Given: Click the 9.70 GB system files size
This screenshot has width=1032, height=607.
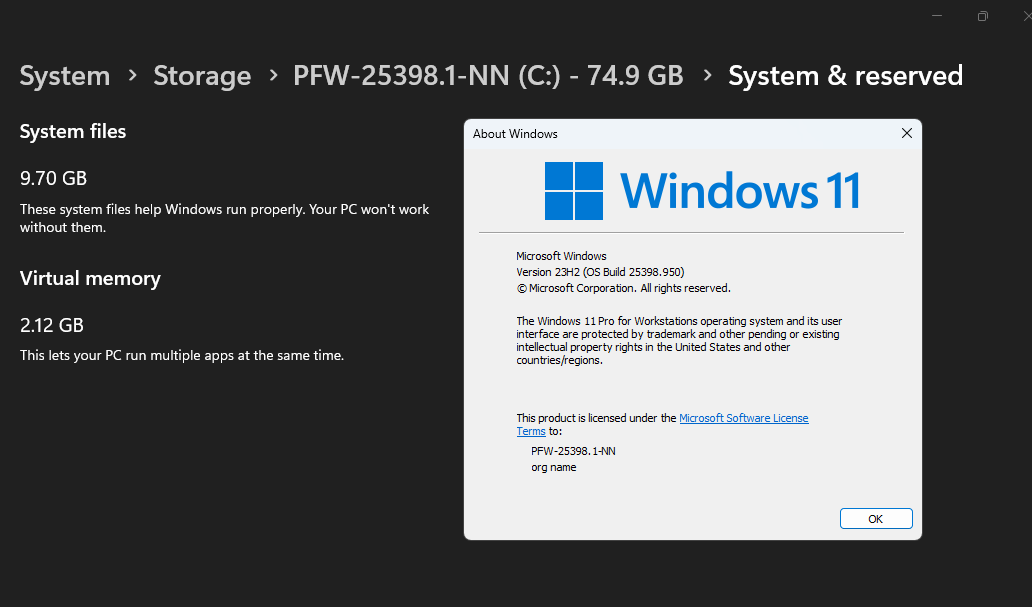Looking at the screenshot, I should pyautogui.click(x=54, y=179).
